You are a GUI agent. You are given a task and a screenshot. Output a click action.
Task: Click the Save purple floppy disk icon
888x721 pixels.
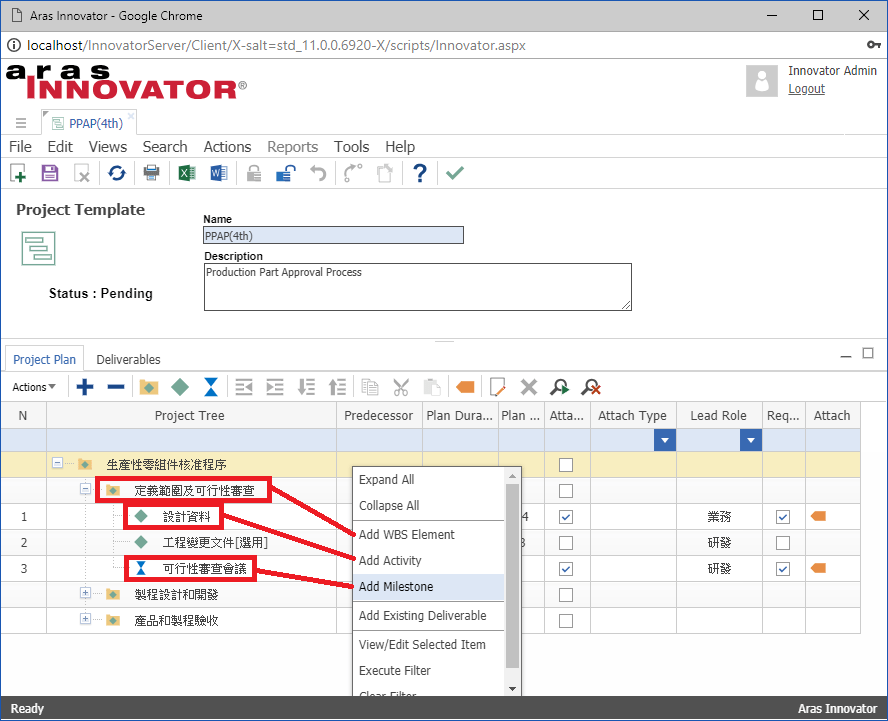click(x=50, y=173)
